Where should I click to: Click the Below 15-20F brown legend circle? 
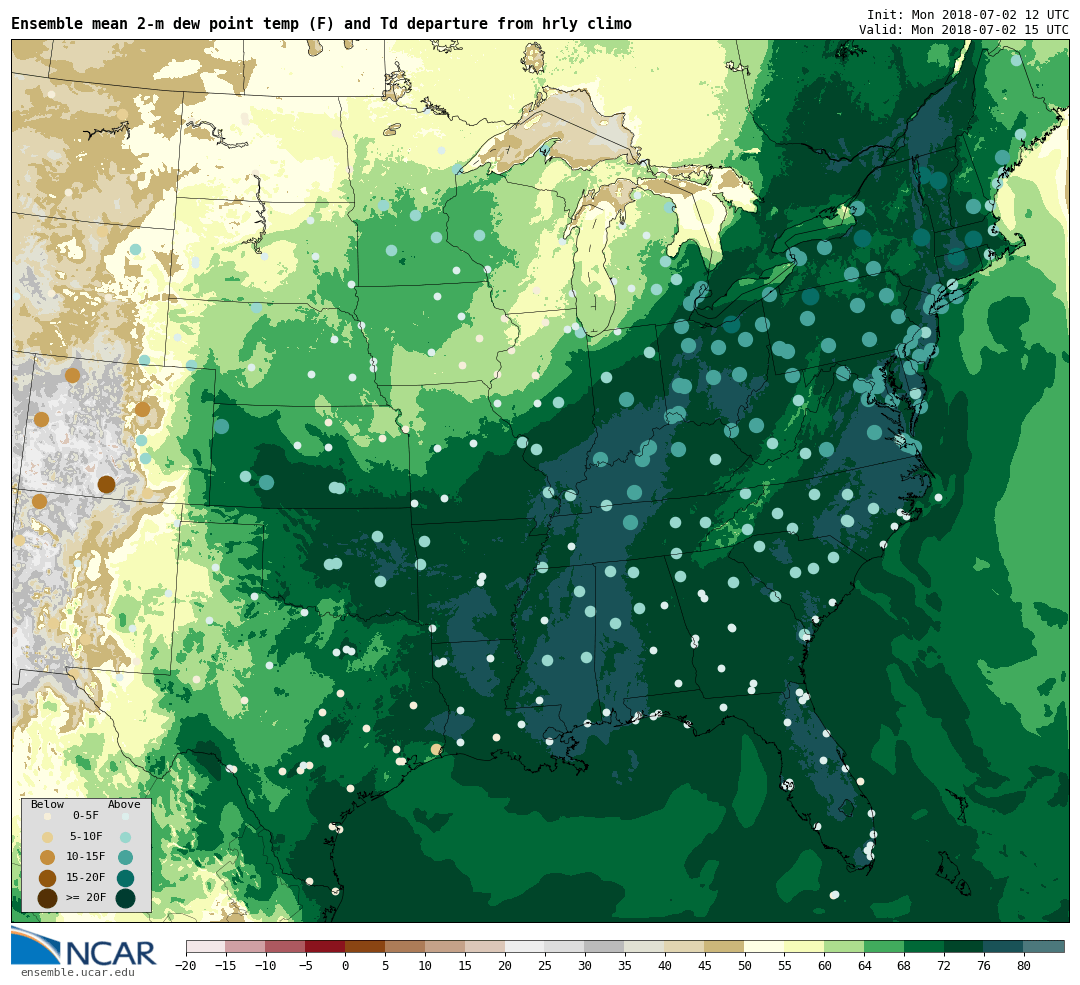coord(48,878)
